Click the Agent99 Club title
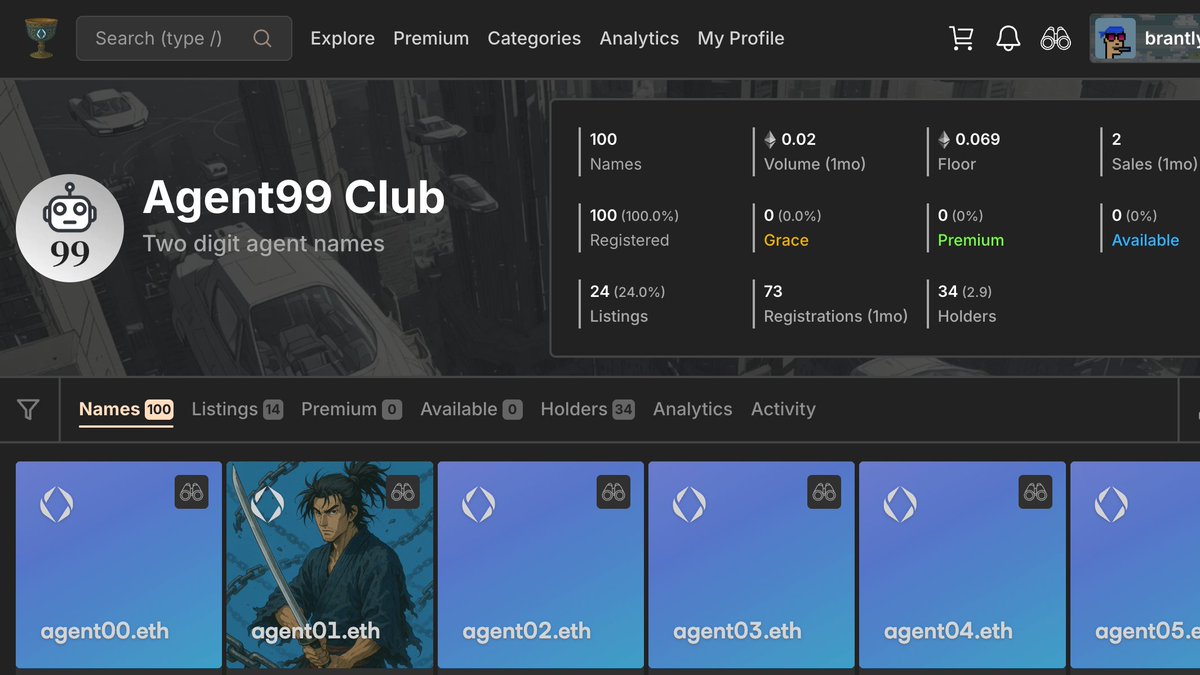The height and width of the screenshot is (675, 1200). tap(294, 198)
